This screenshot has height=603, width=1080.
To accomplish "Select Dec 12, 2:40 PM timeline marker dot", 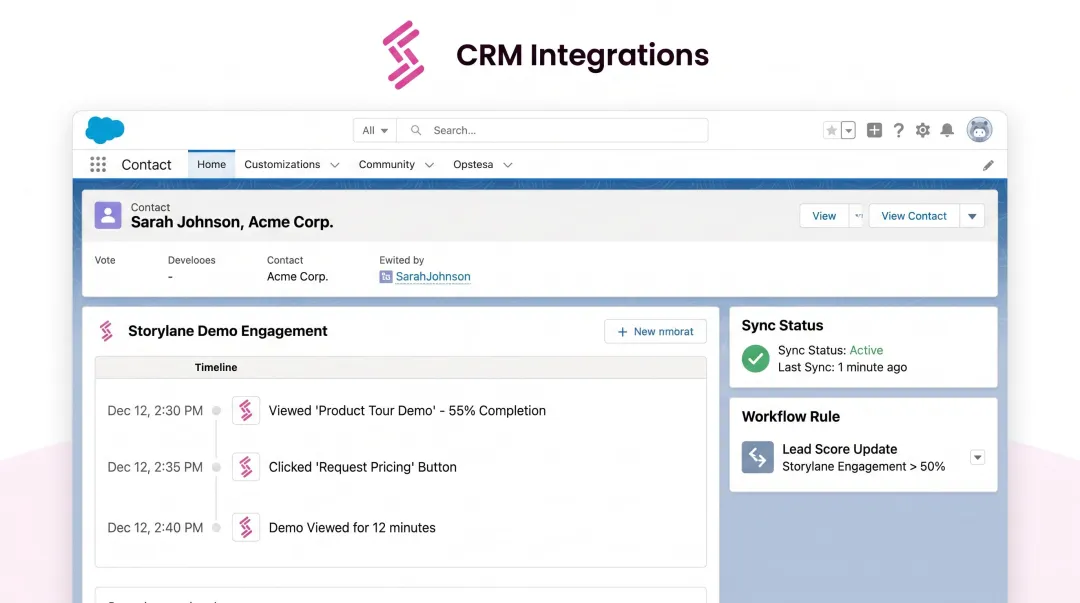I will (216, 528).
